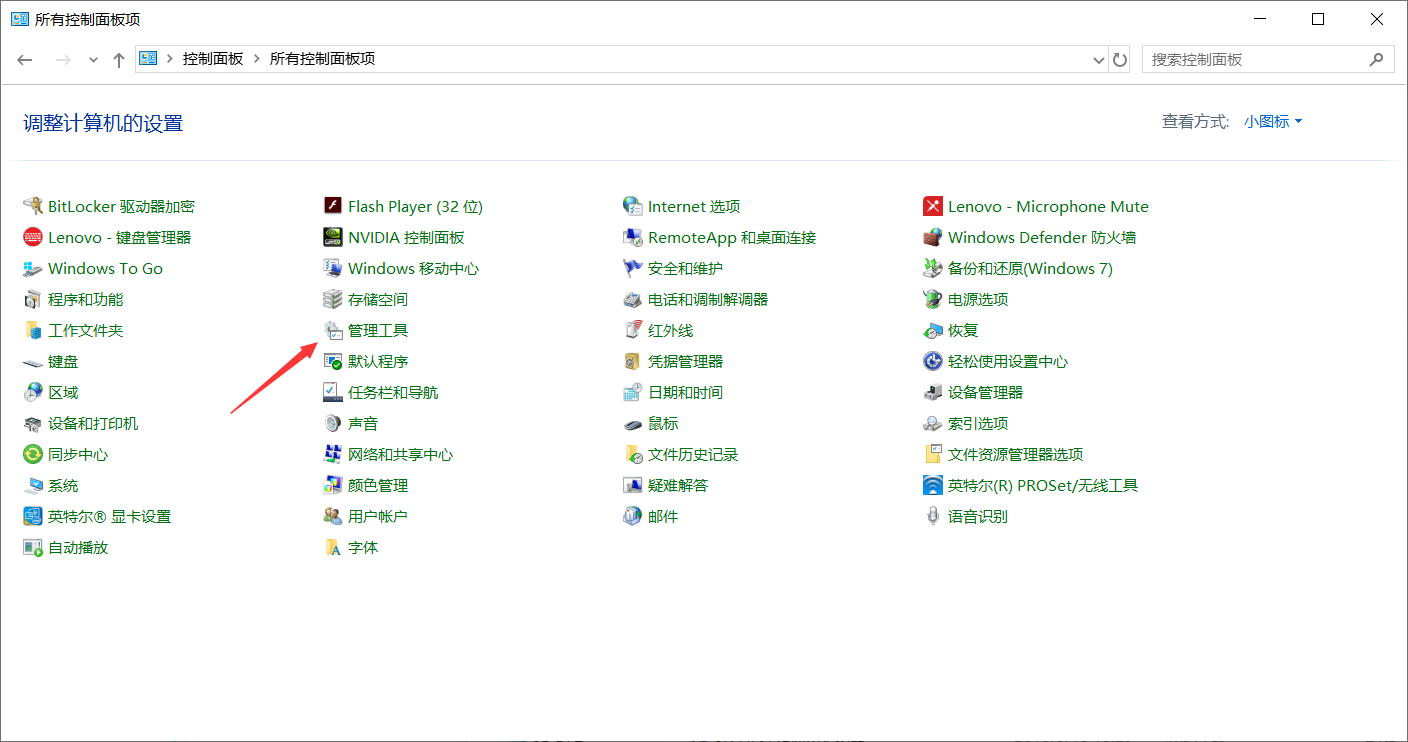The height and width of the screenshot is (742, 1408).
Task: Click the Windows 移动中心 icon
Action: pos(333,268)
